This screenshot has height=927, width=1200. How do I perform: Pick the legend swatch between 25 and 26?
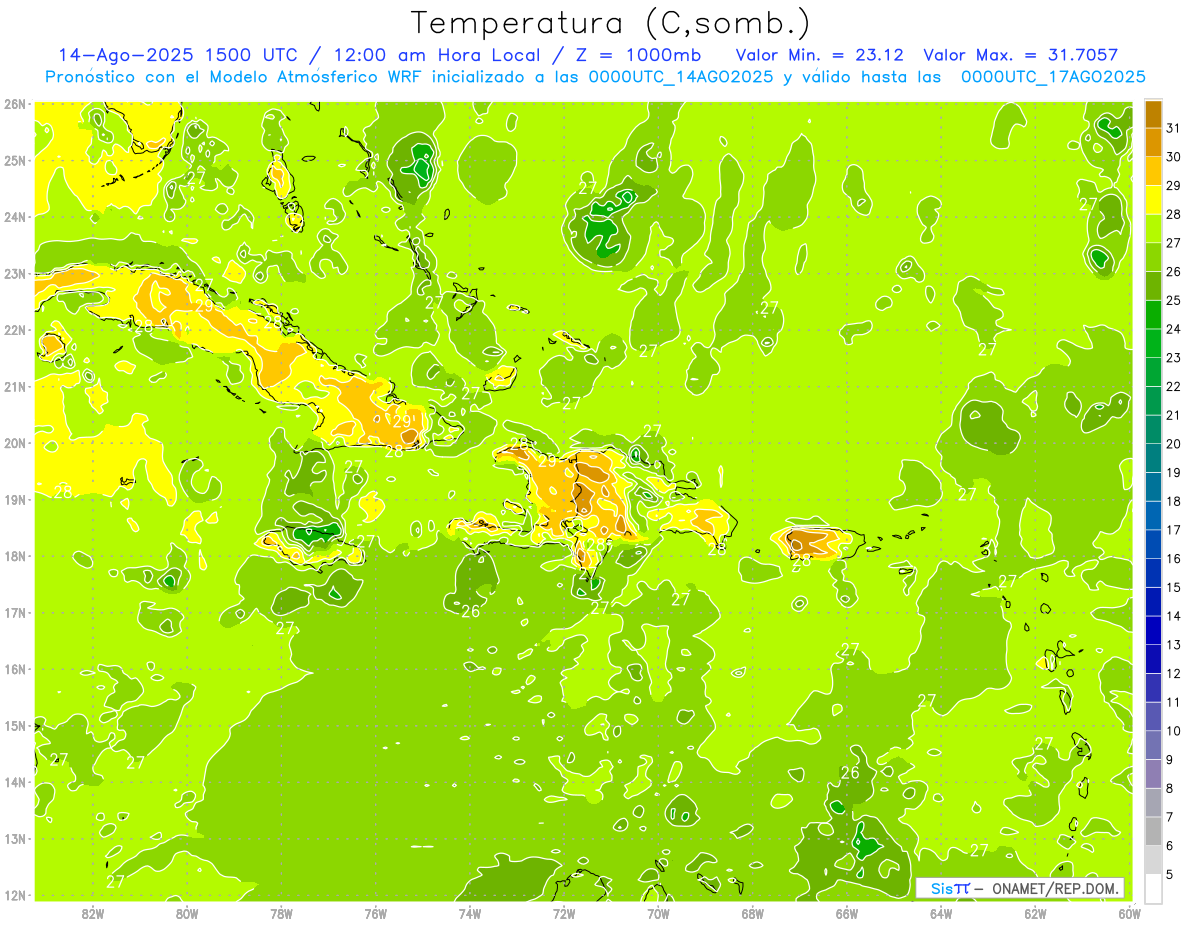[x=1153, y=286]
